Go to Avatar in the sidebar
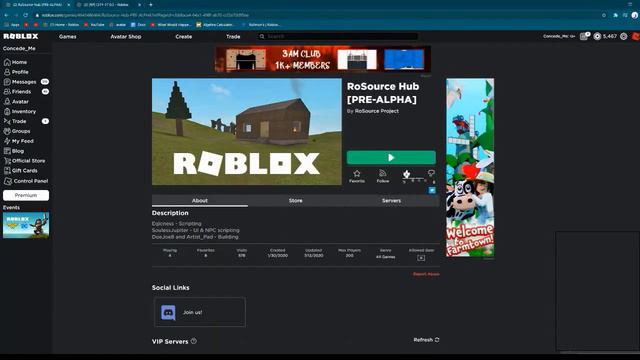This screenshot has height=360, width=640. pyautogui.click(x=16, y=102)
